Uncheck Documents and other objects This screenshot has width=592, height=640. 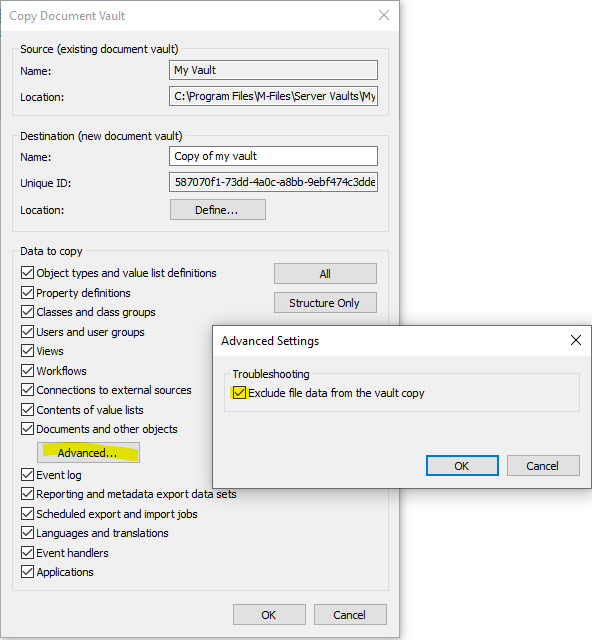pyautogui.click(x=27, y=429)
